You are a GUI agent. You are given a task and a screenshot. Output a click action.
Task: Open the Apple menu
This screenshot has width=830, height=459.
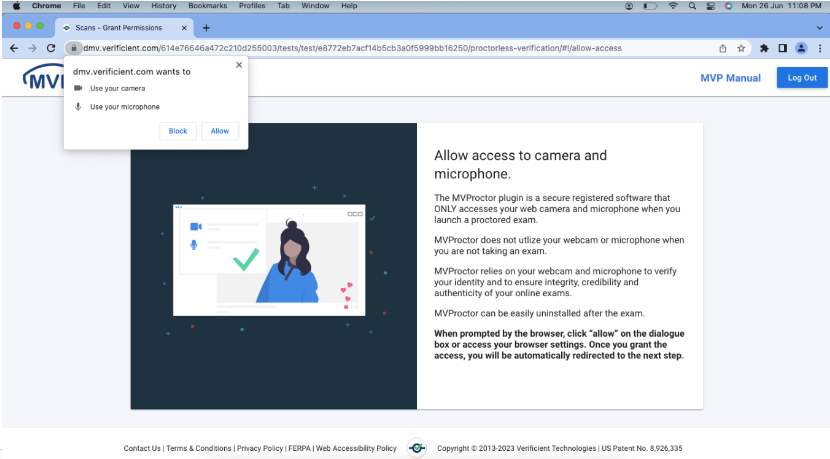(x=16, y=6)
